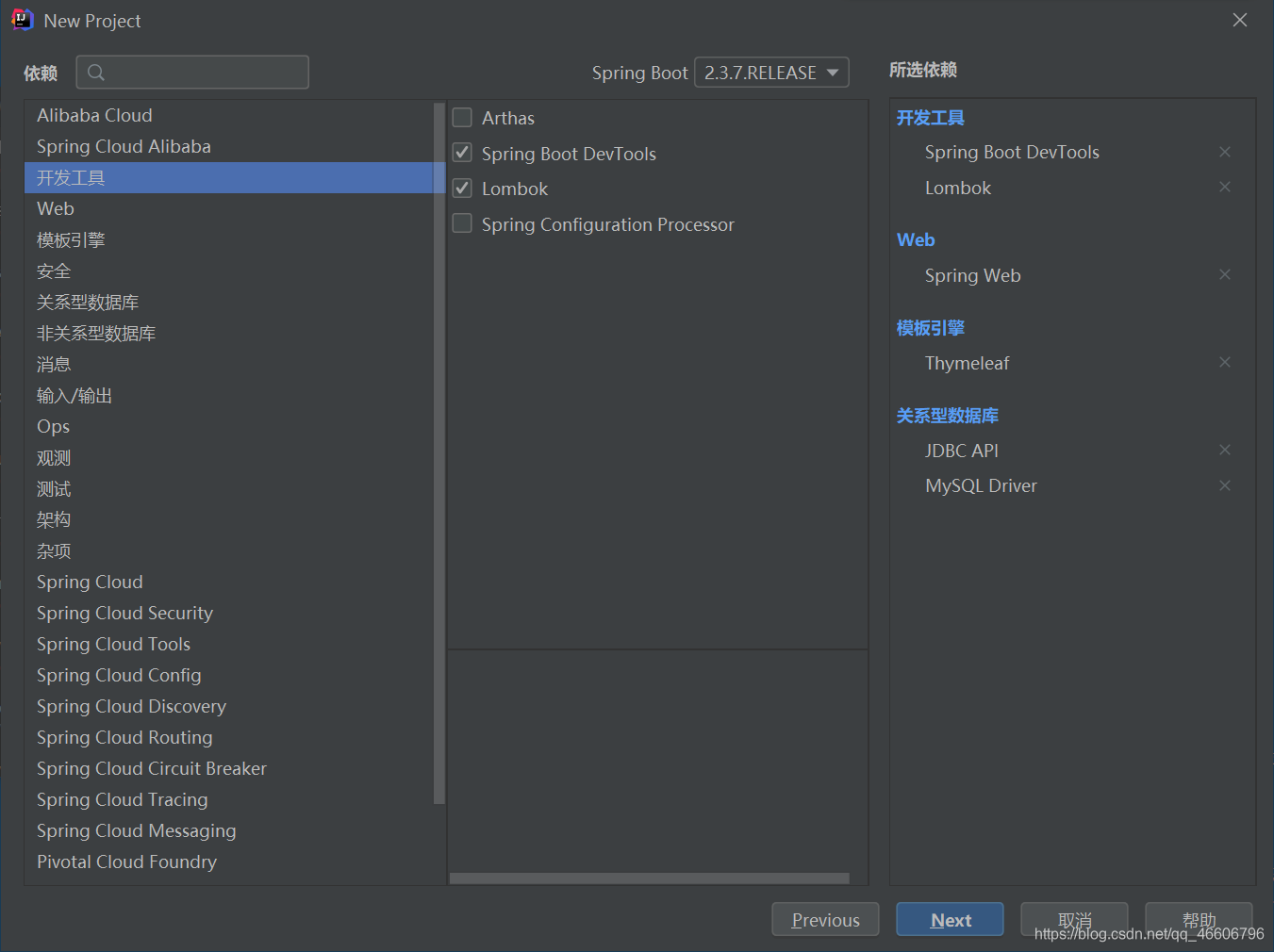Click Lombok in selected panel

click(958, 188)
